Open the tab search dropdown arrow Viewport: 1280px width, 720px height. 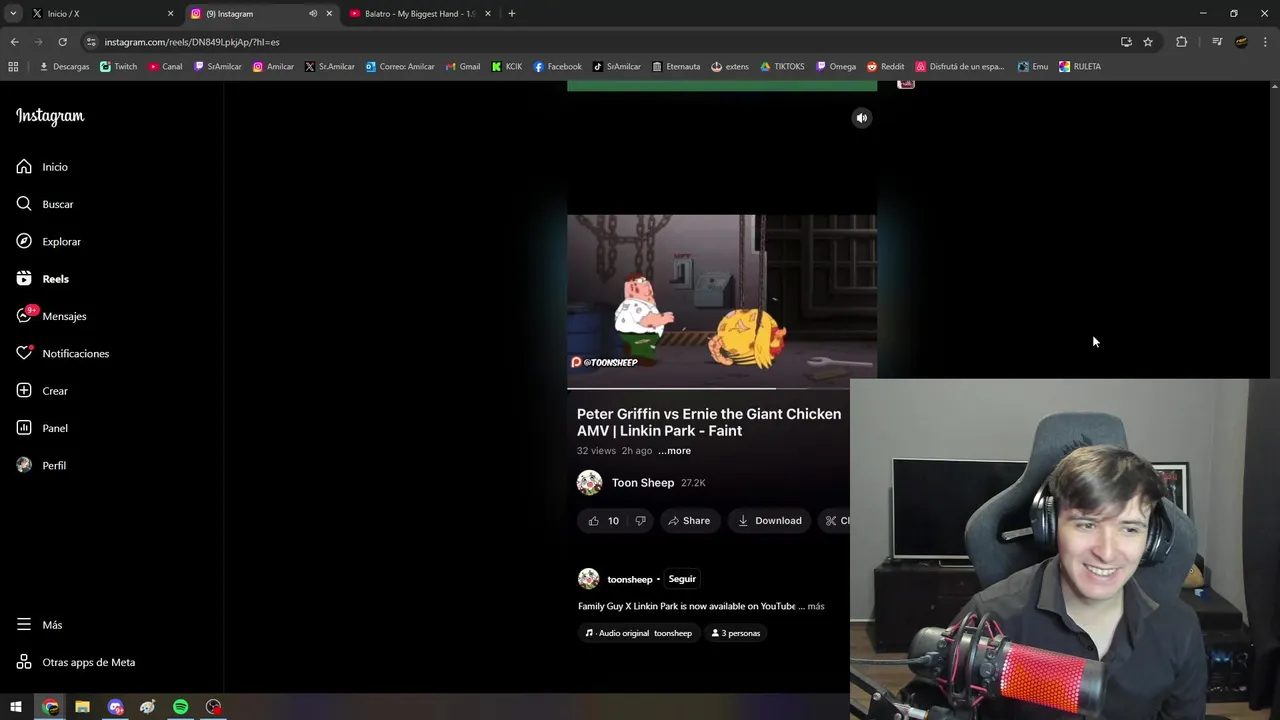point(13,14)
